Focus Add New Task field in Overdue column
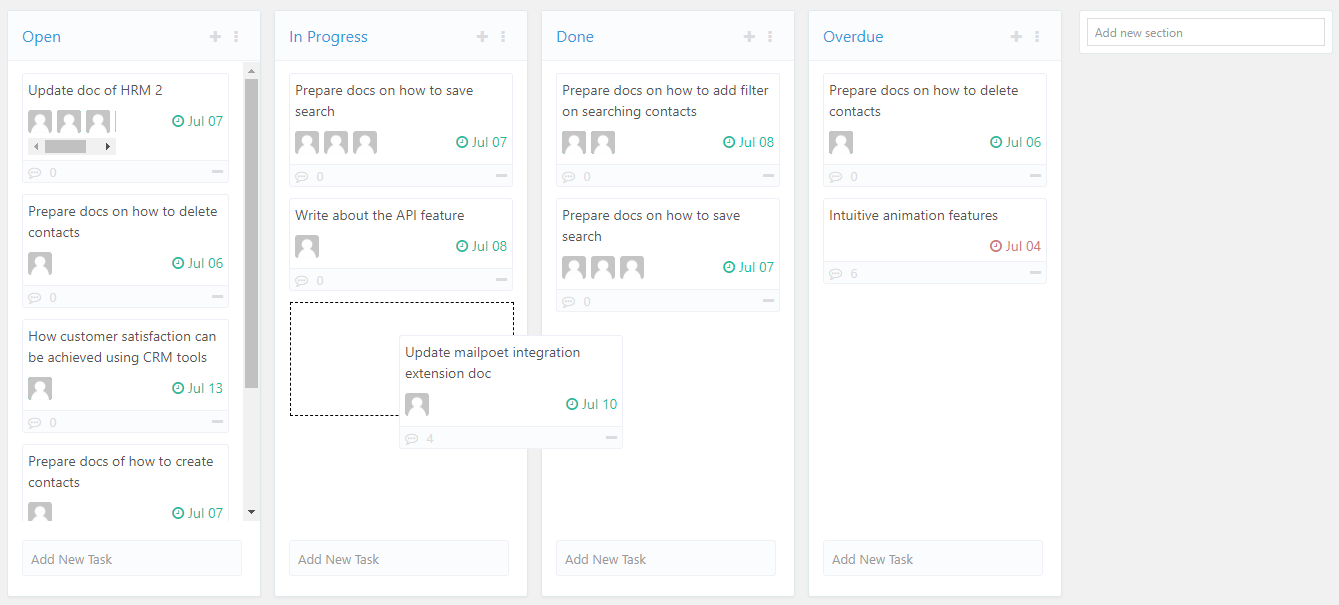 pos(933,559)
